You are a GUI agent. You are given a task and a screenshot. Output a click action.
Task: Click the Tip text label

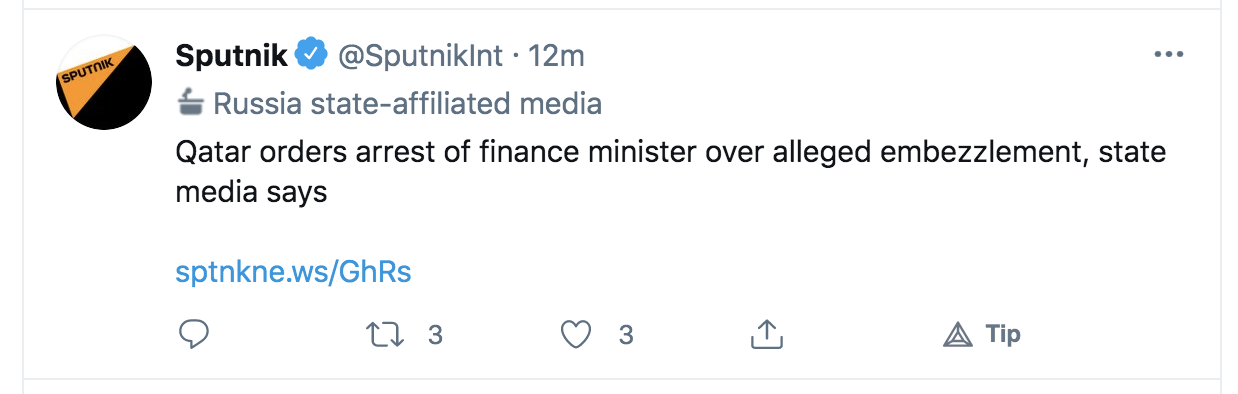(x=1003, y=334)
